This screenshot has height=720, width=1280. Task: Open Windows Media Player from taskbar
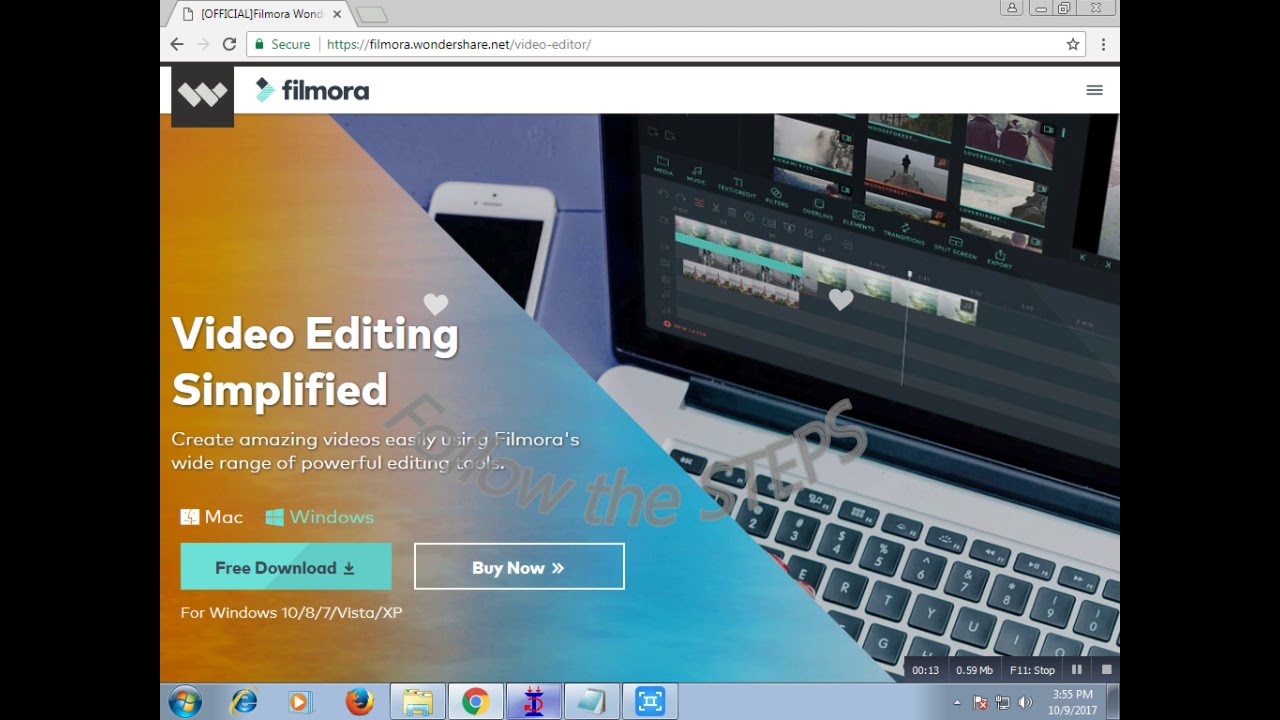(x=299, y=702)
